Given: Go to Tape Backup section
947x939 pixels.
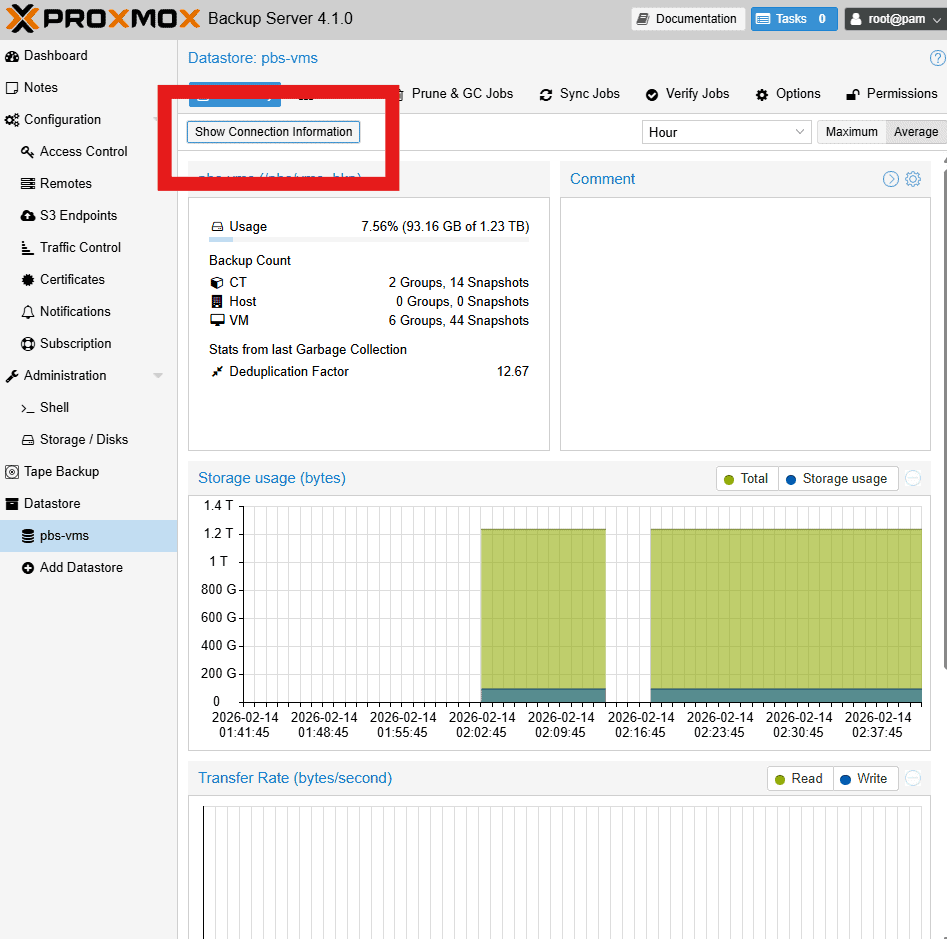Looking at the screenshot, I should click(x=61, y=471).
